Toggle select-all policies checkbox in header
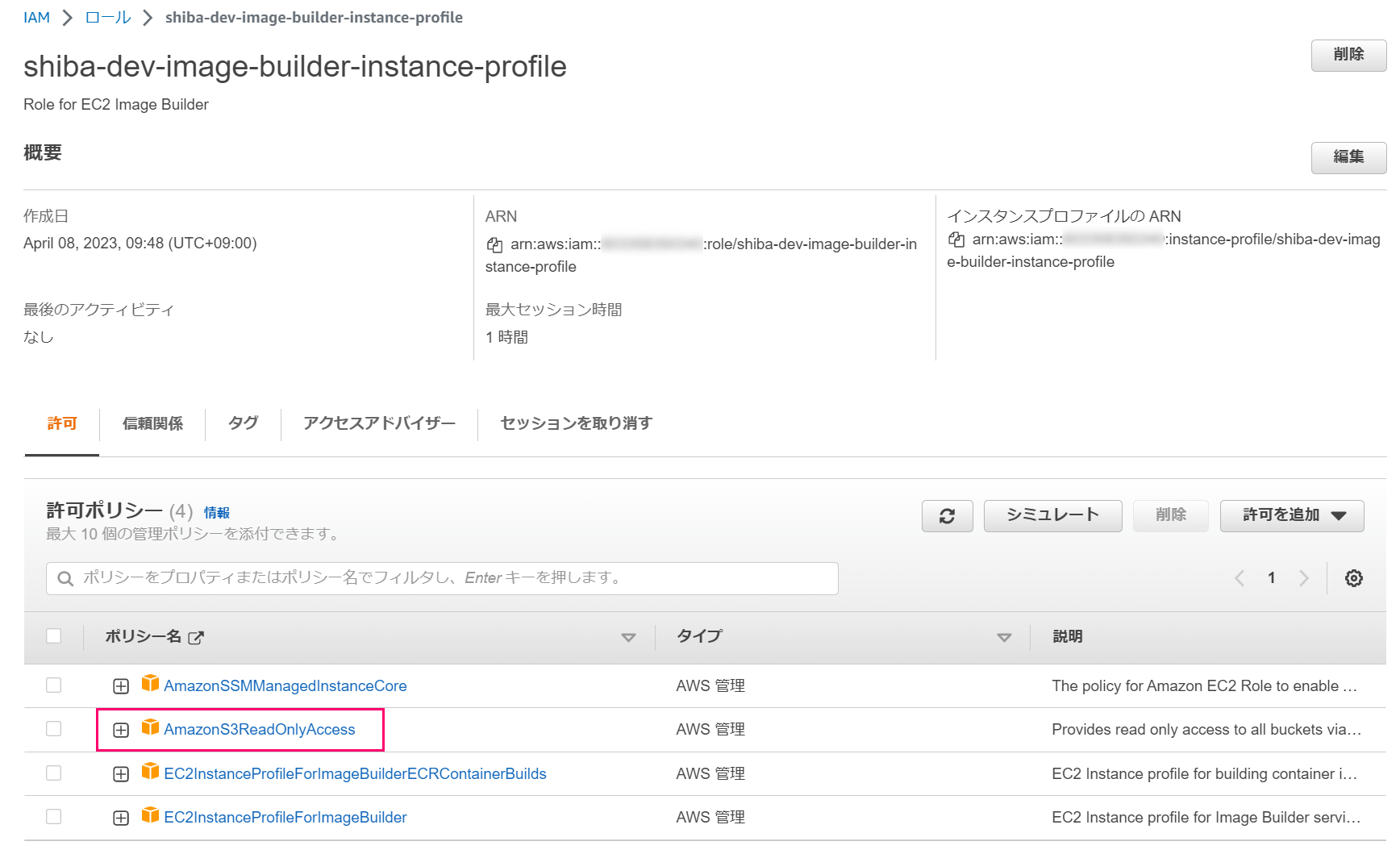Viewport: 1400px width, 854px height. (x=54, y=636)
